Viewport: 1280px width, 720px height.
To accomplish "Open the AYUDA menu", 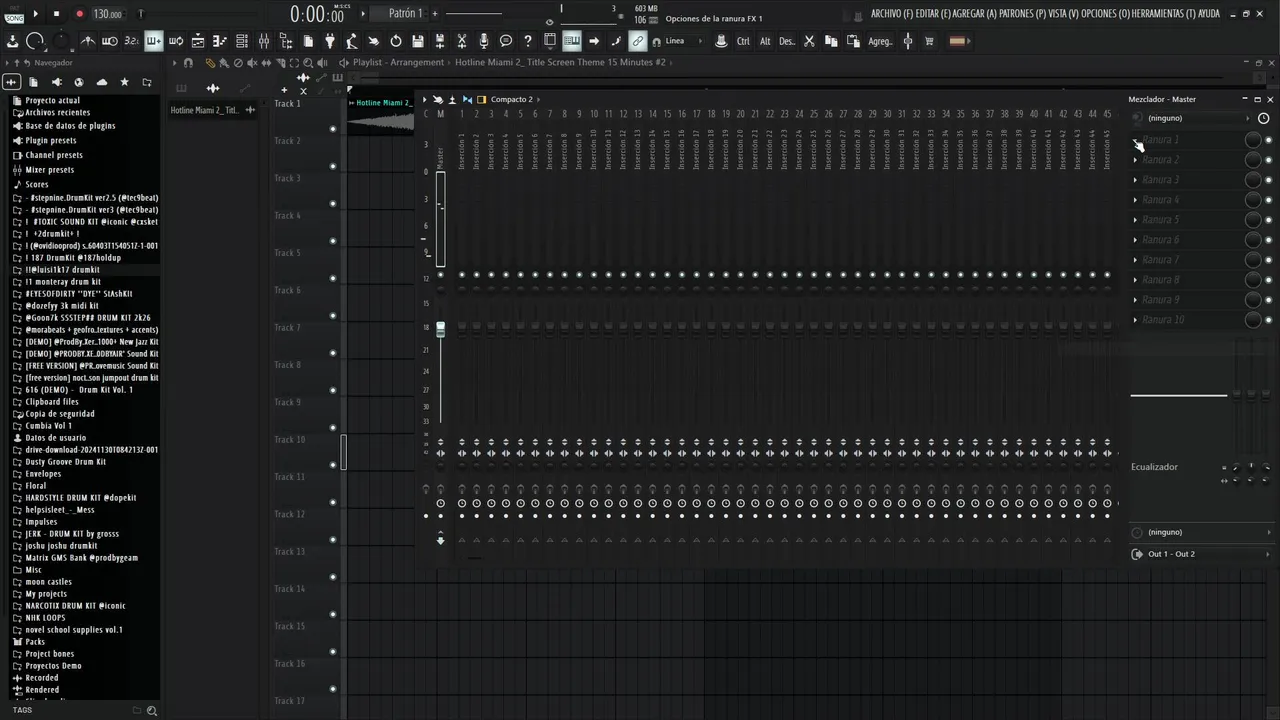I will click(x=1209, y=14).
